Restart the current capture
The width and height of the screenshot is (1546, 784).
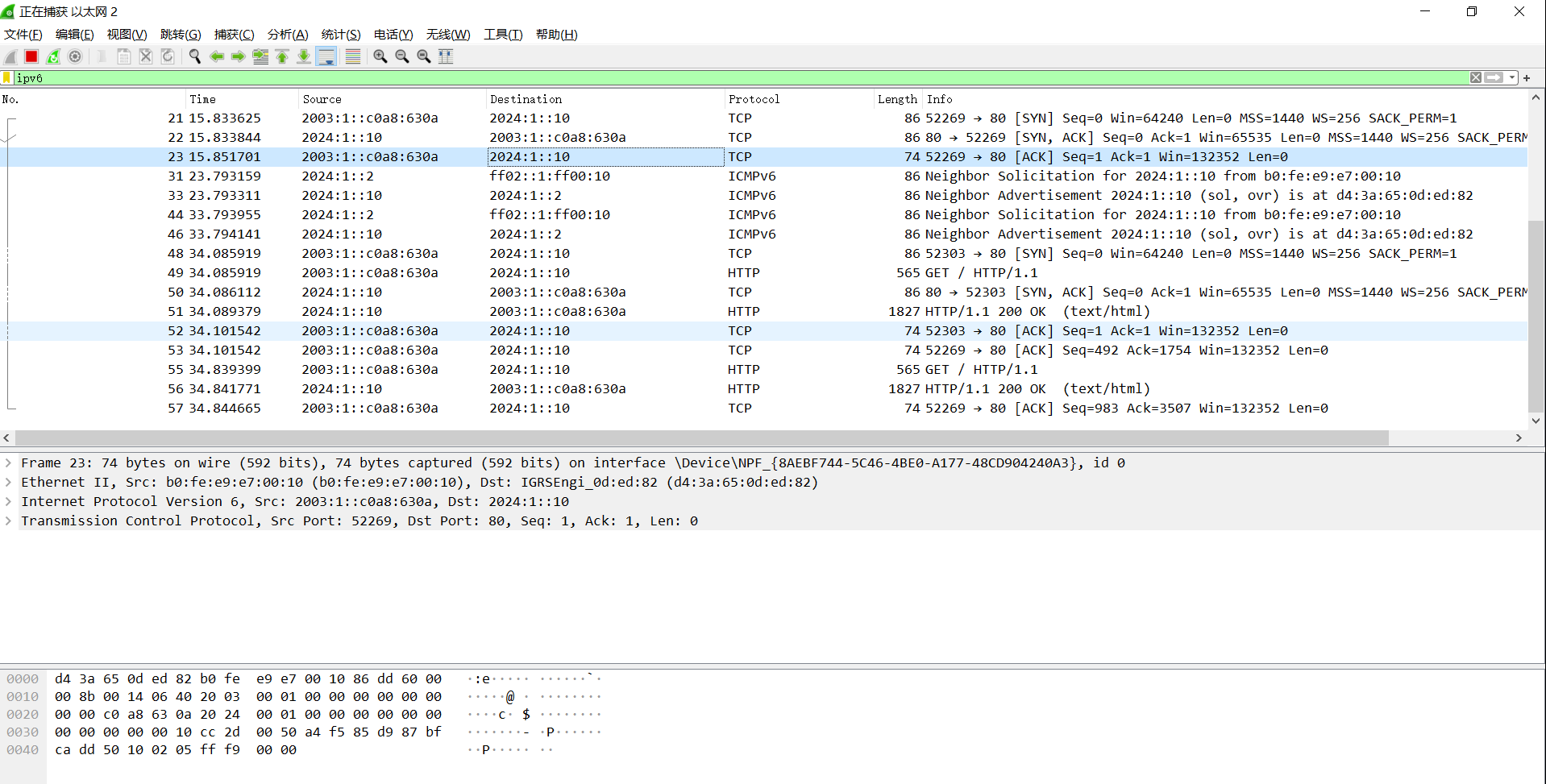tap(53, 56)
